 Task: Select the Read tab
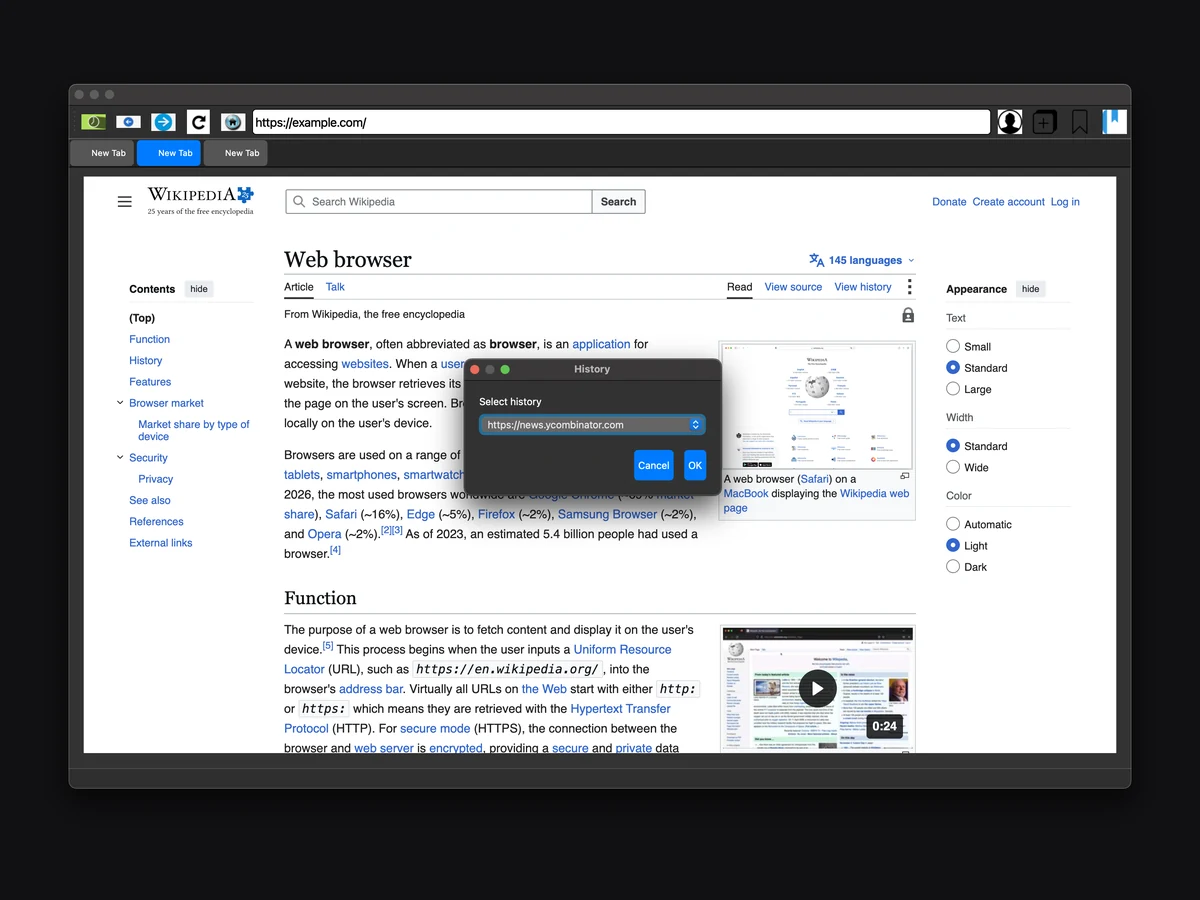pos(740,287)
